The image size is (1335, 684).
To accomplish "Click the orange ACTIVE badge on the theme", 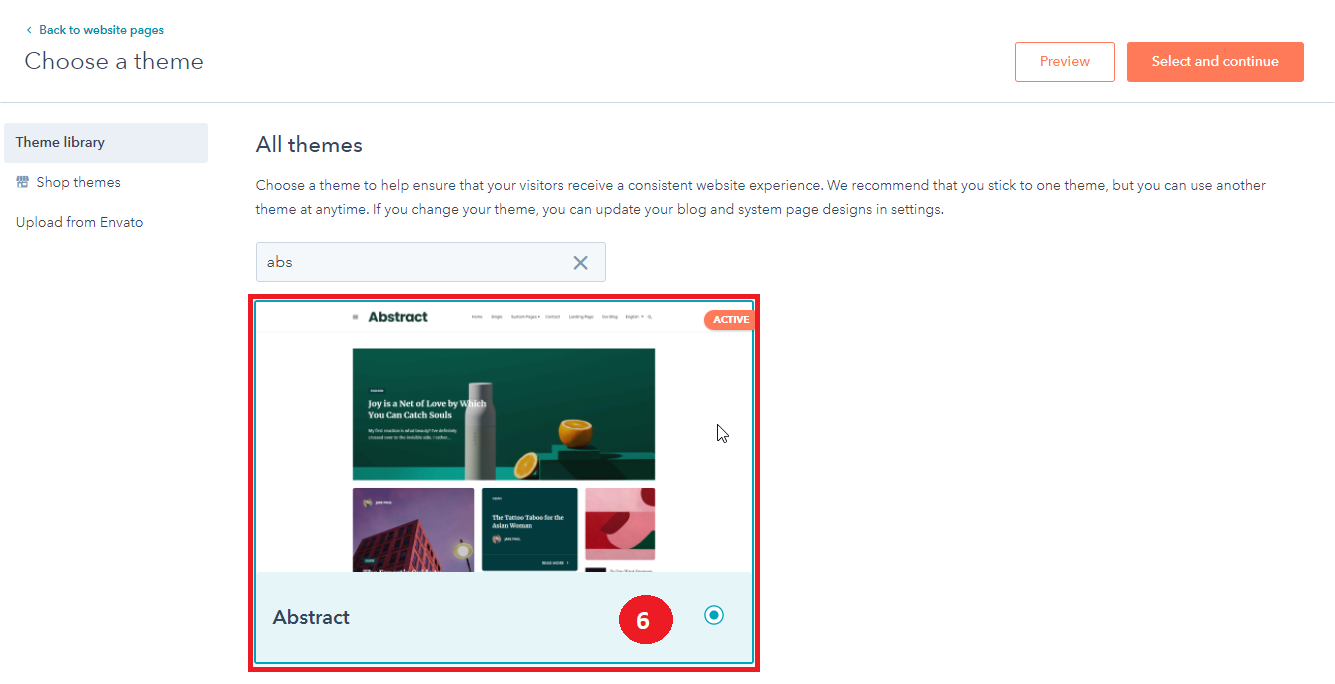I will pyautogui.click(x=729, y=320).
